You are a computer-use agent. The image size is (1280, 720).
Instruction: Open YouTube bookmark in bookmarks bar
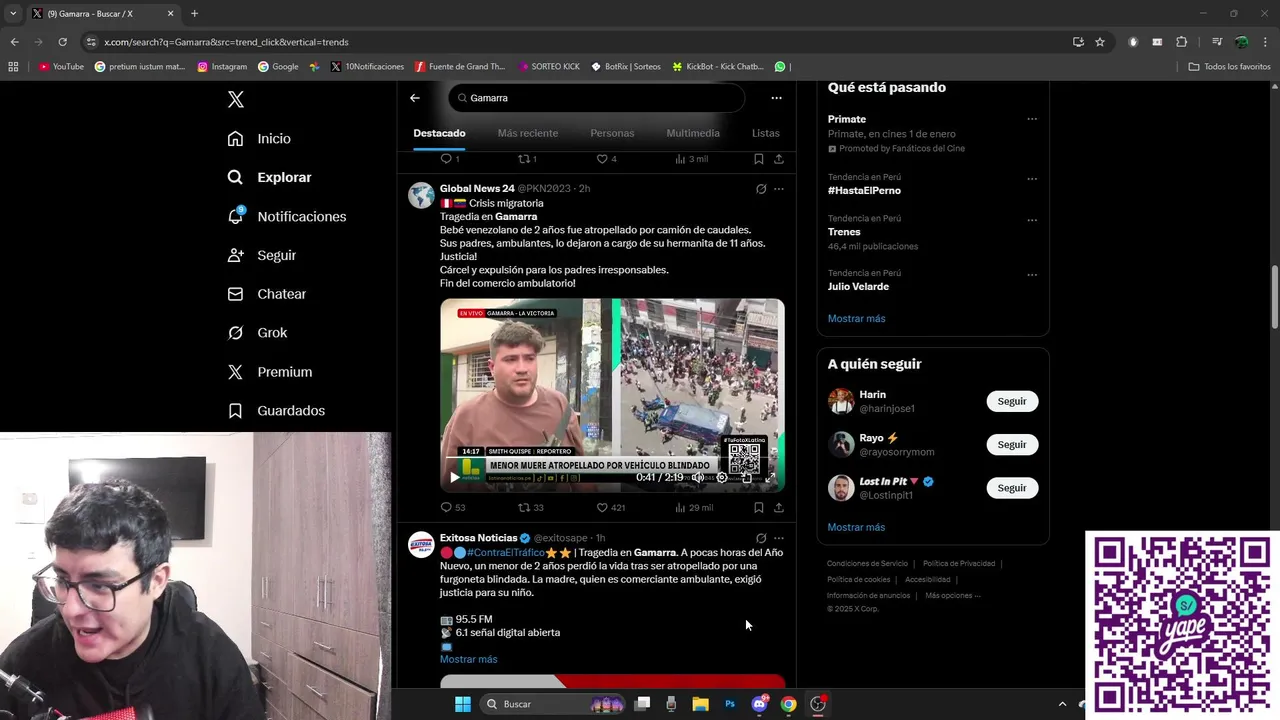[61, 67]
